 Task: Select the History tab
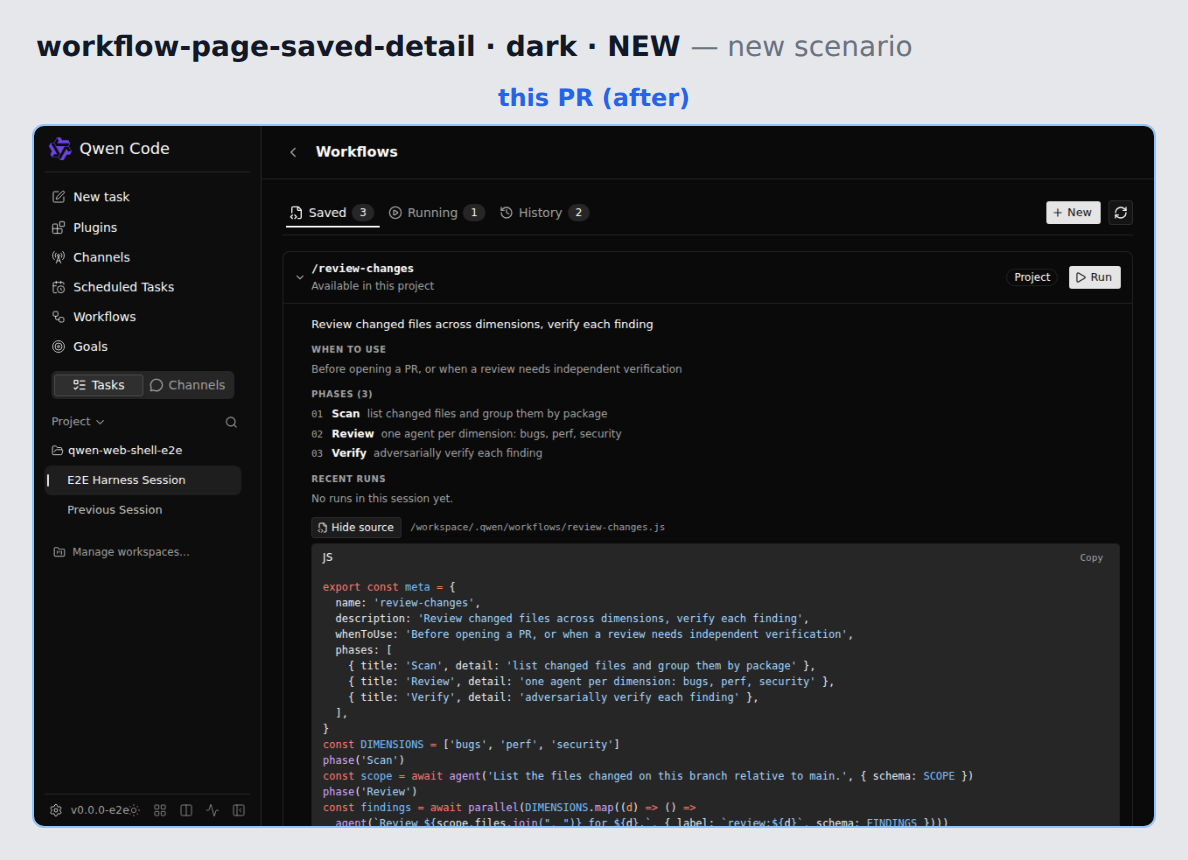[543, 213]
